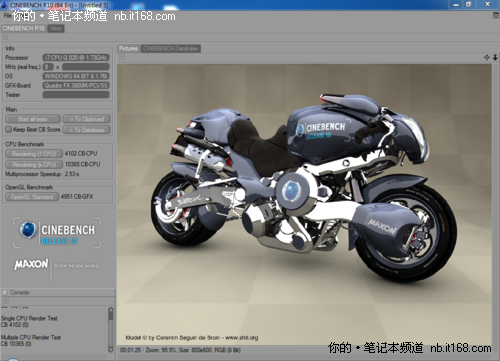500x361 pixels.
Task: Click the Start all tests button
Action: click(x=33, y=119)
